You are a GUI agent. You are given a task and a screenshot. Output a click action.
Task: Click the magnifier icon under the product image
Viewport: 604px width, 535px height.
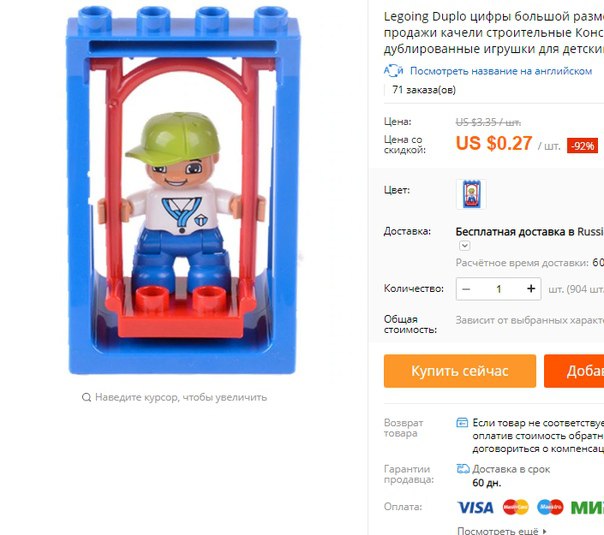86,397
